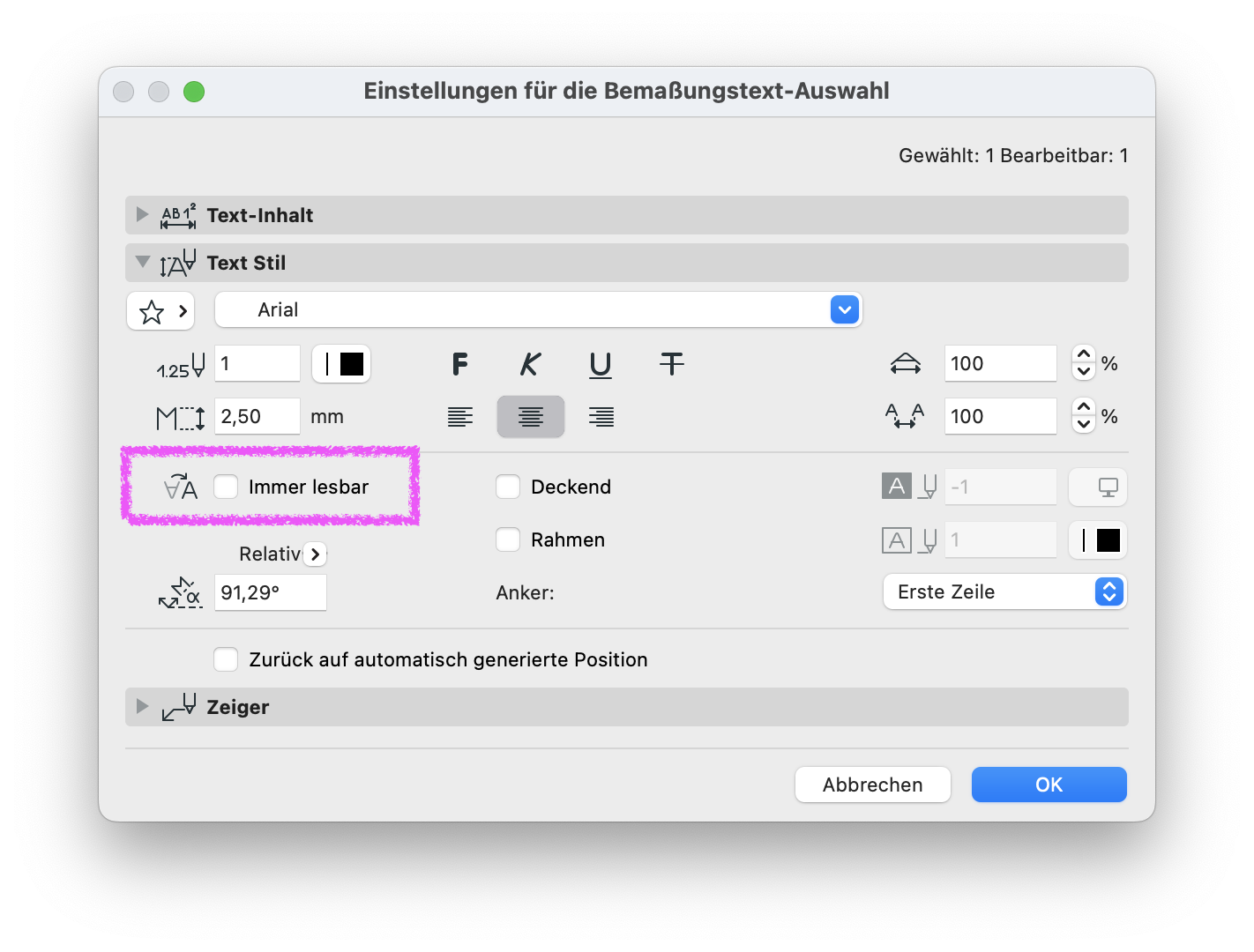Toggle bold (F) text formatting
This screenshot has height=952, width=1254.
pyautogui.click(x=459, y=364)
